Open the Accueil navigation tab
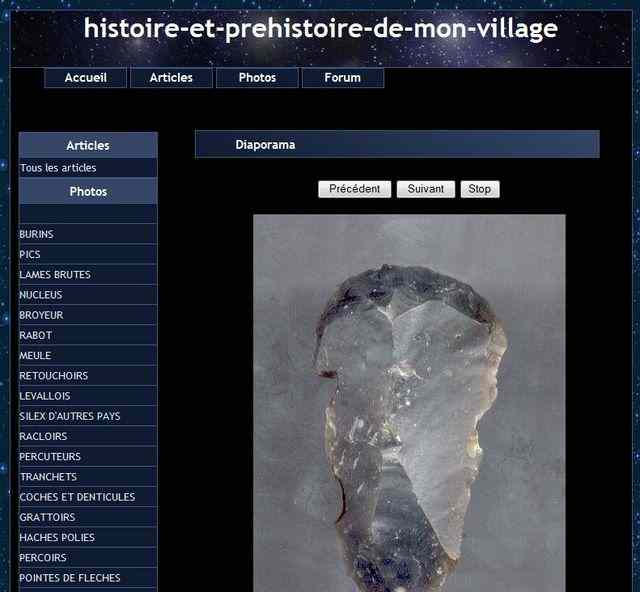The image size is (640, 592). pyautogui.click(x=85, y=78)
